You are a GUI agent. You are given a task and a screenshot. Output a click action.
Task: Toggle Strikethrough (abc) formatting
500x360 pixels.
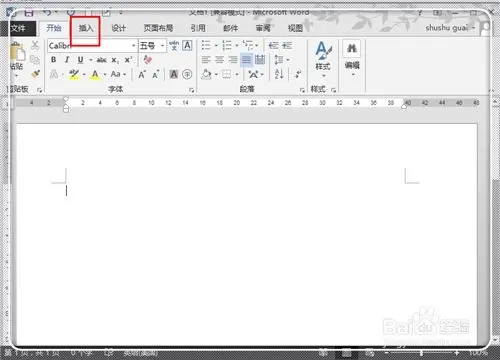101,60
